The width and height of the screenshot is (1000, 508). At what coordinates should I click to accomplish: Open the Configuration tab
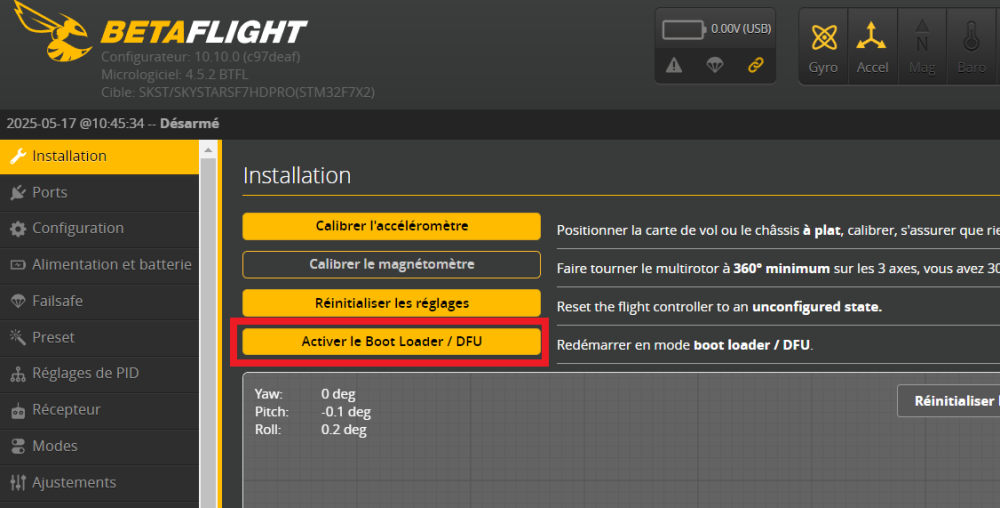(77, 228)
